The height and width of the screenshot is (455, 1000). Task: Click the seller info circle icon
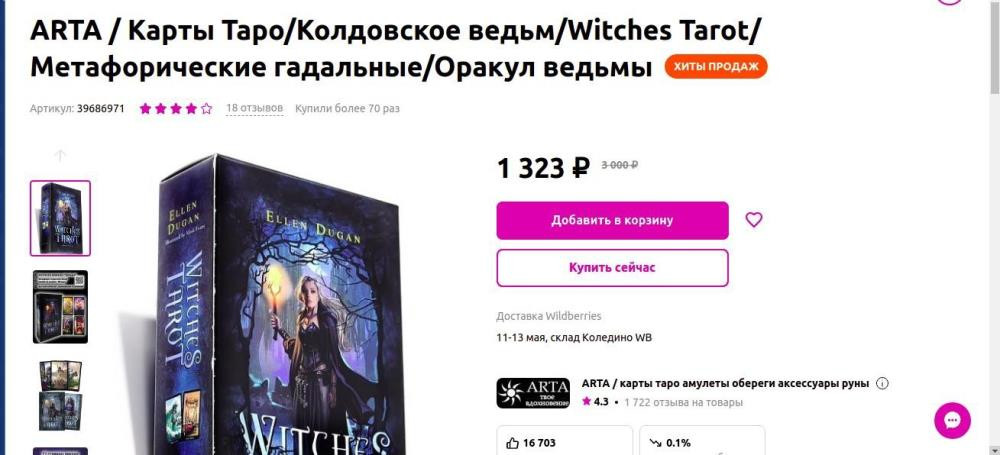(883, 384)
